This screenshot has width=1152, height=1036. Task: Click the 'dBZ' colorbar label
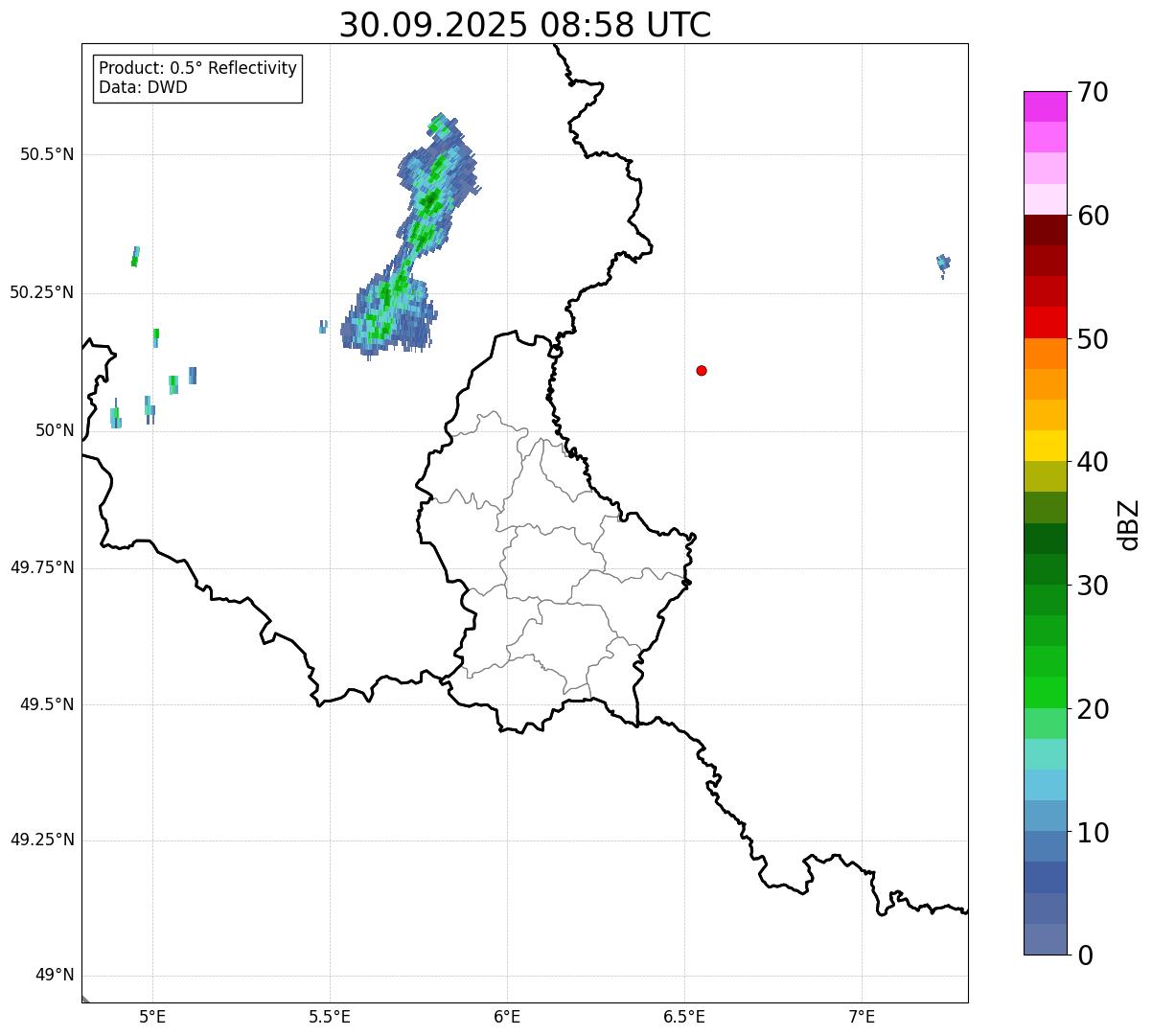1129,523
